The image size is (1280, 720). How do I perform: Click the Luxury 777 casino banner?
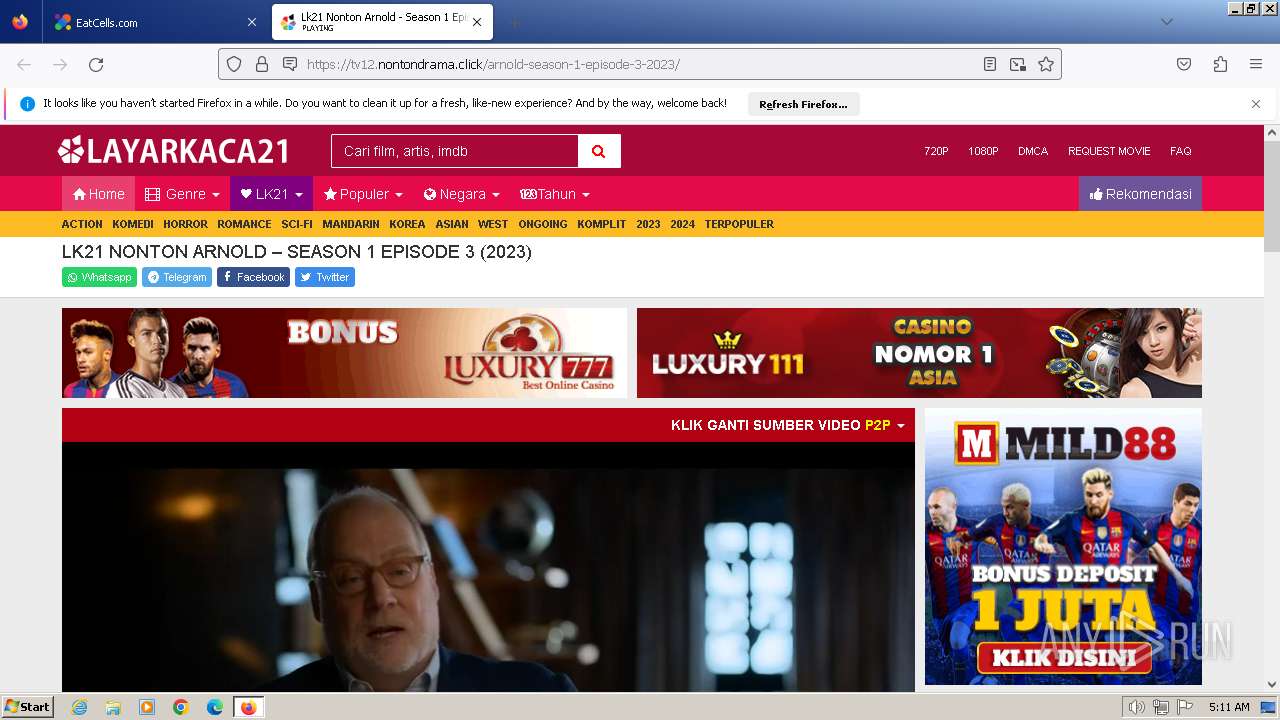coord(344,353)
